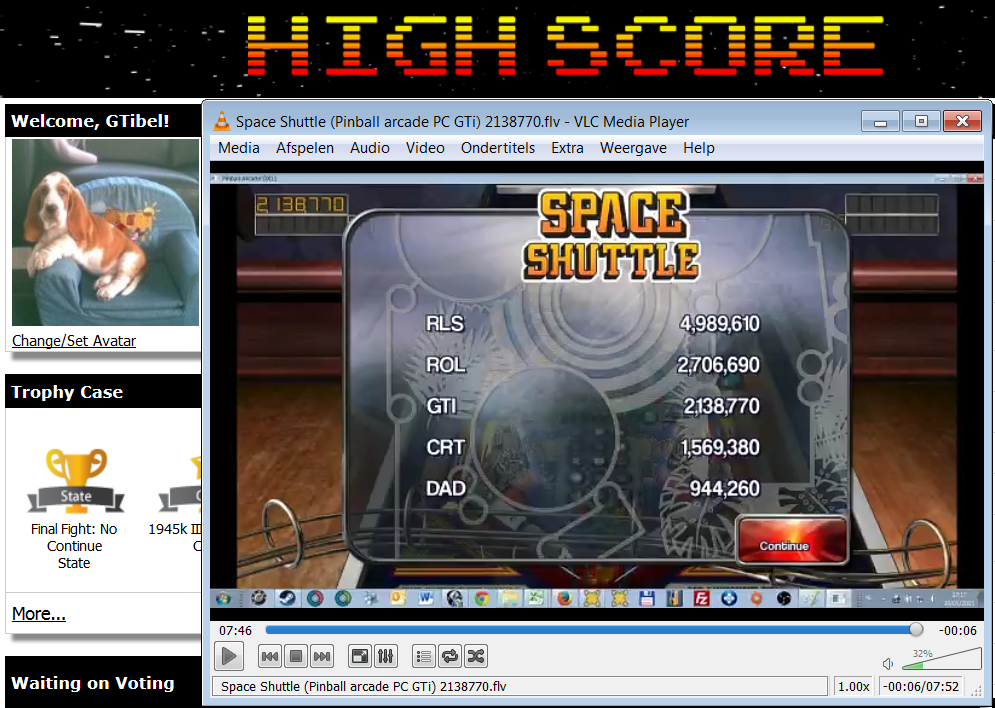Click the orange score counter at video top-left
The height and width of the screenshot is (708, 995).
300,204
